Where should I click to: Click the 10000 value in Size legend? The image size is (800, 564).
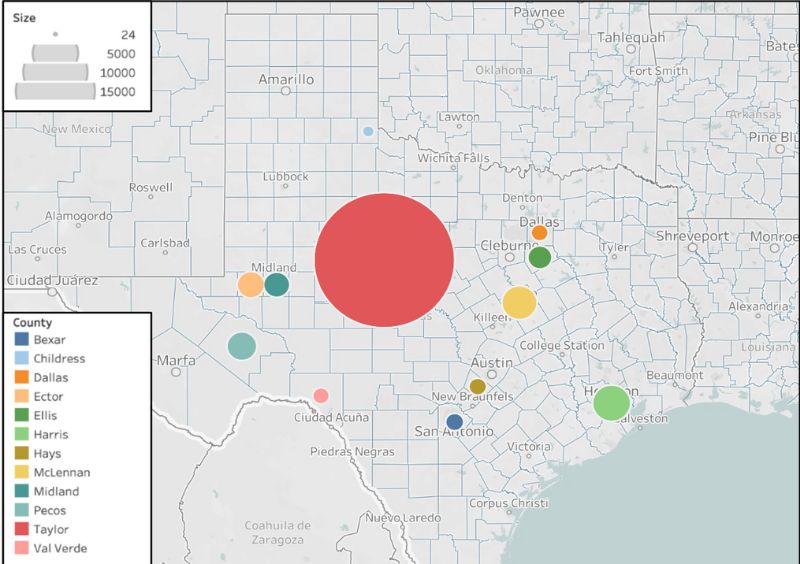pyautogui.click(x=118, y=72)
